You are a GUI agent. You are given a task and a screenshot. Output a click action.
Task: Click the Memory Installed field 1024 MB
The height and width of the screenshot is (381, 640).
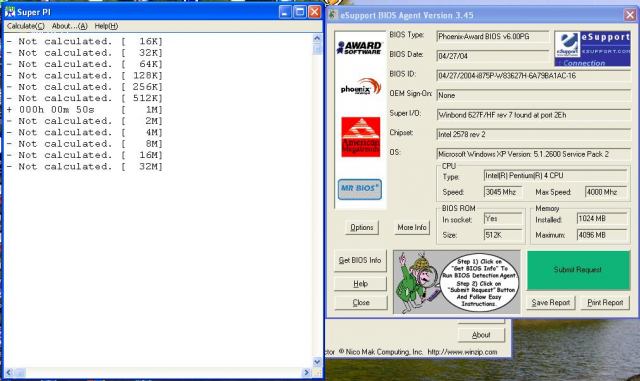point(602,219)
